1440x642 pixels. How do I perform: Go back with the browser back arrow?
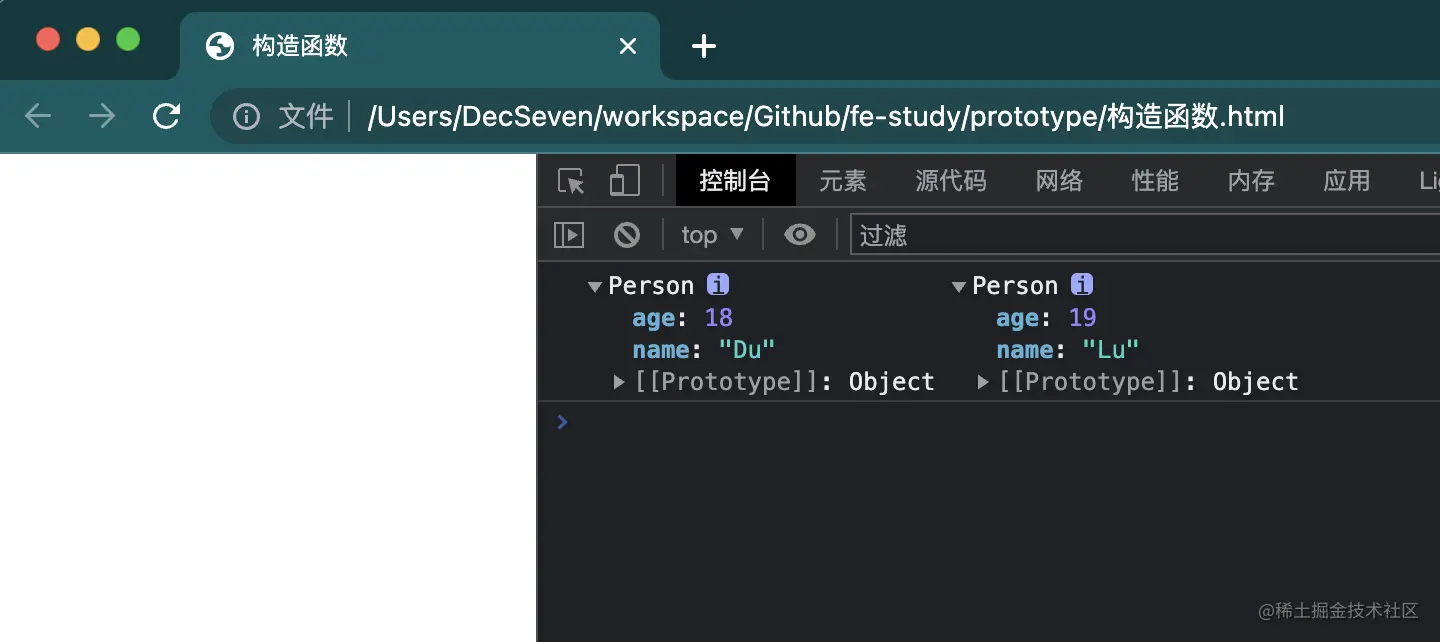(x=38, y=117)
